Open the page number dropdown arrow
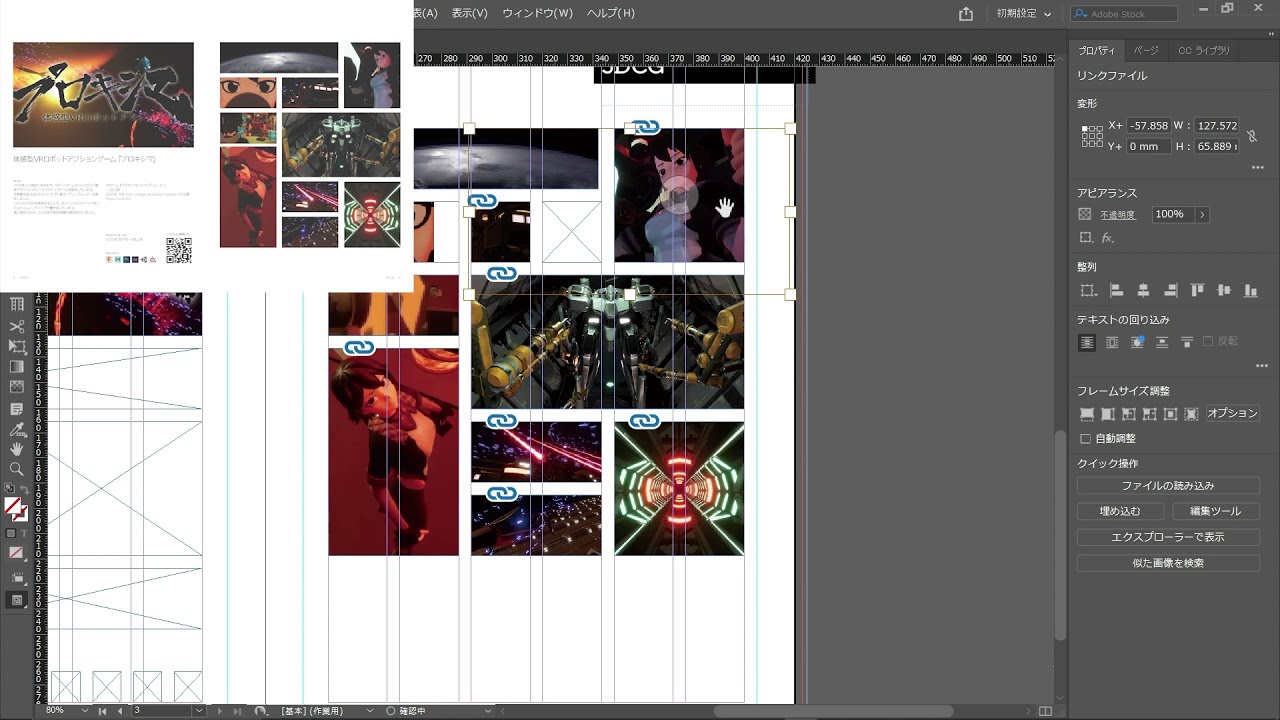This screenshot has width=1280, height=720. click(199, 711)
